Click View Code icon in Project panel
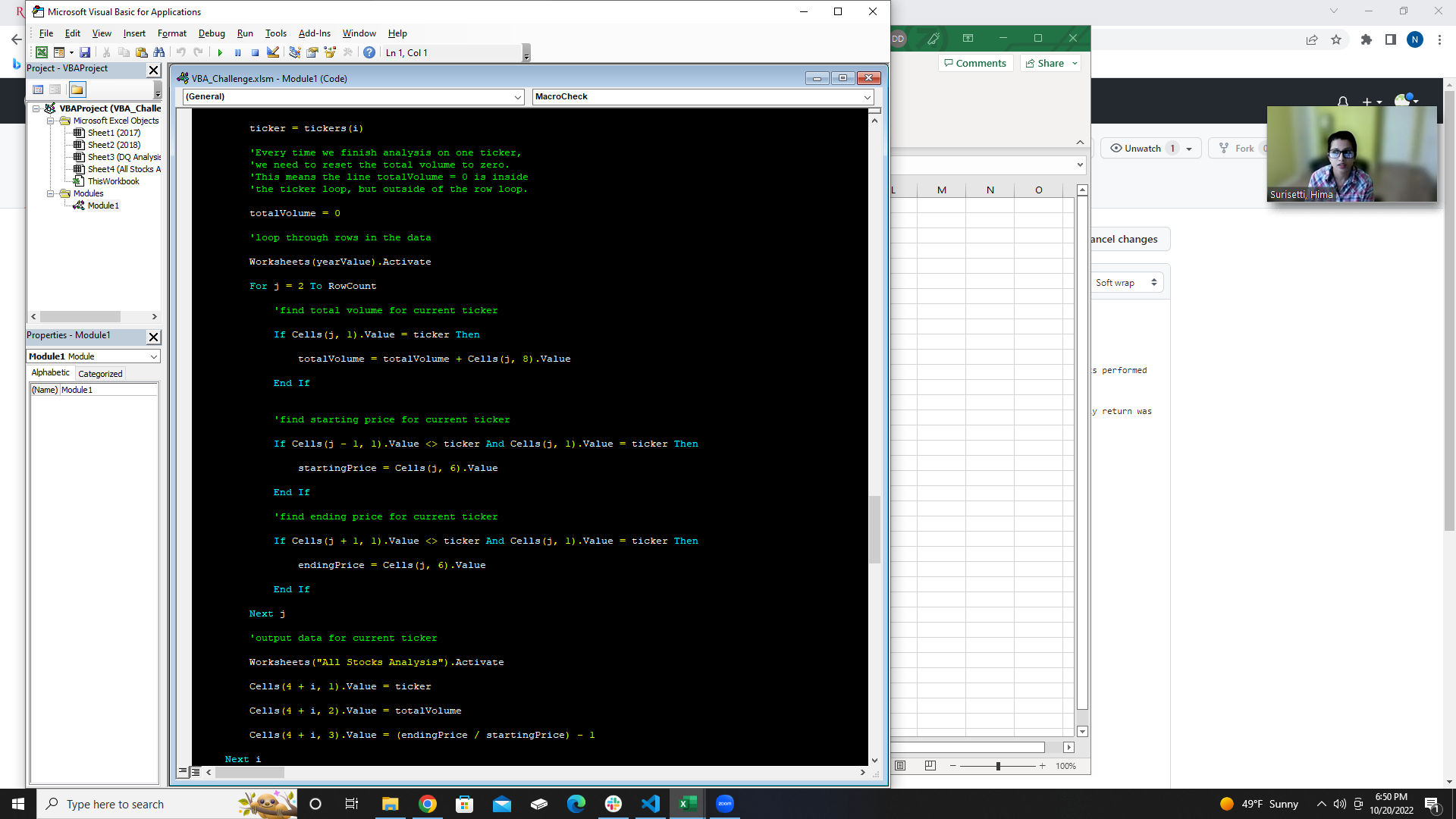The width and height of the screenshot is (1456, 819). (x=38, y=89)
